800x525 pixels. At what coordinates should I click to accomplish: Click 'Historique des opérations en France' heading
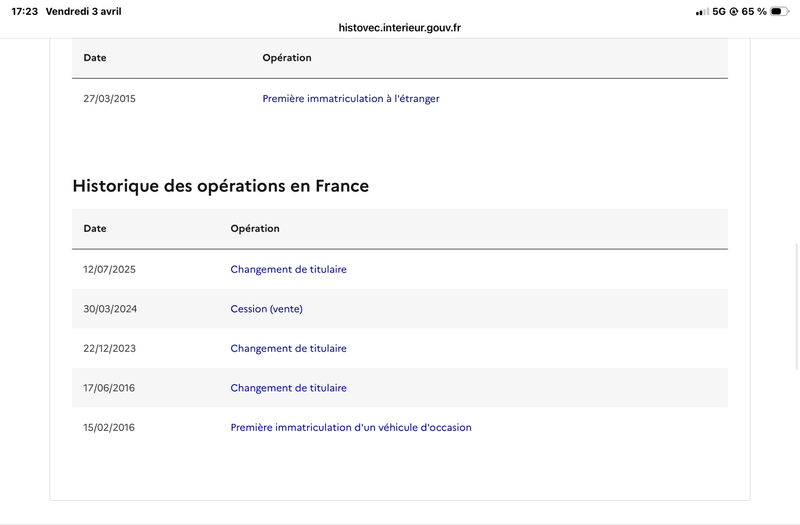(x=220, y=186)
